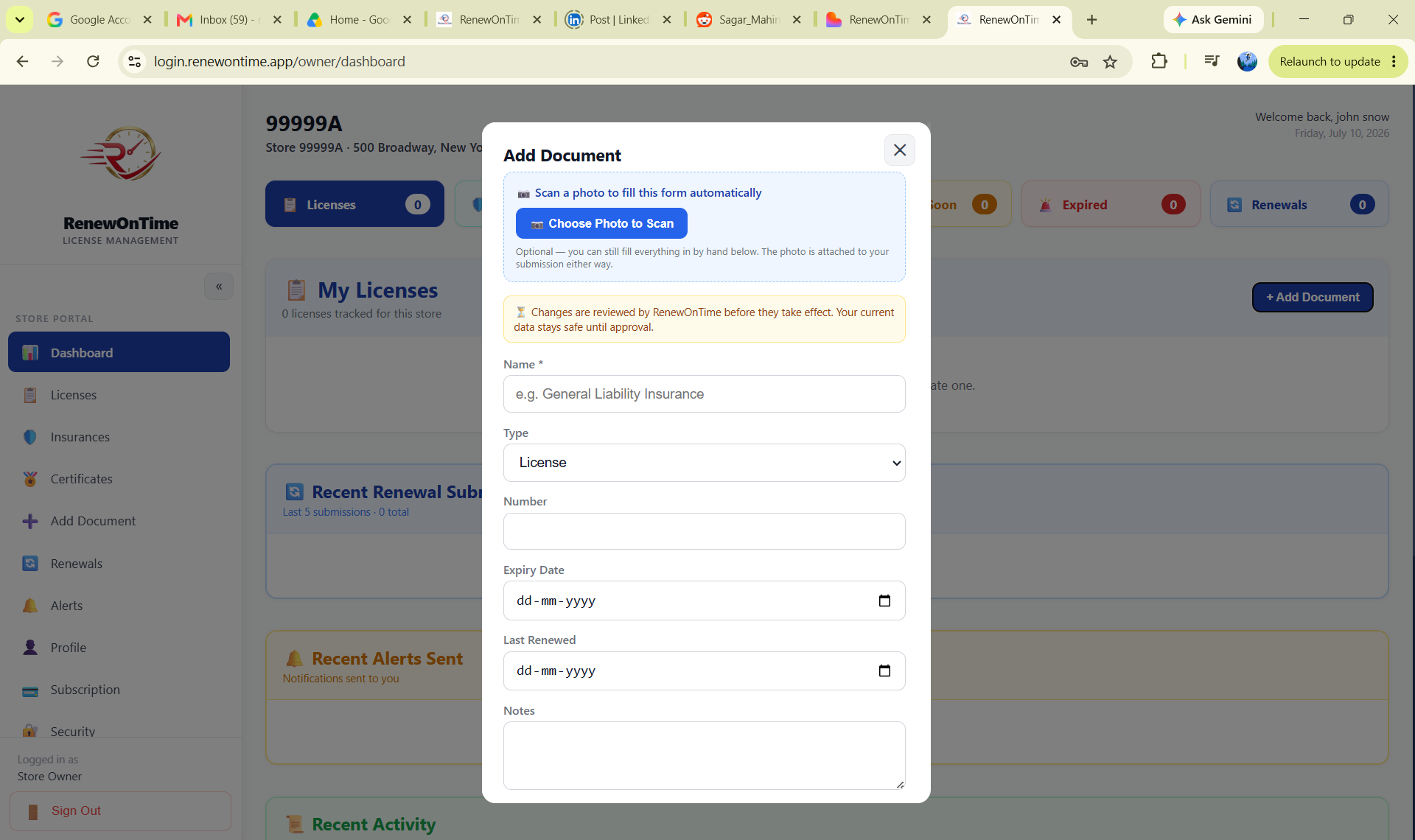Open the tab search dropdown arrow

20,19
